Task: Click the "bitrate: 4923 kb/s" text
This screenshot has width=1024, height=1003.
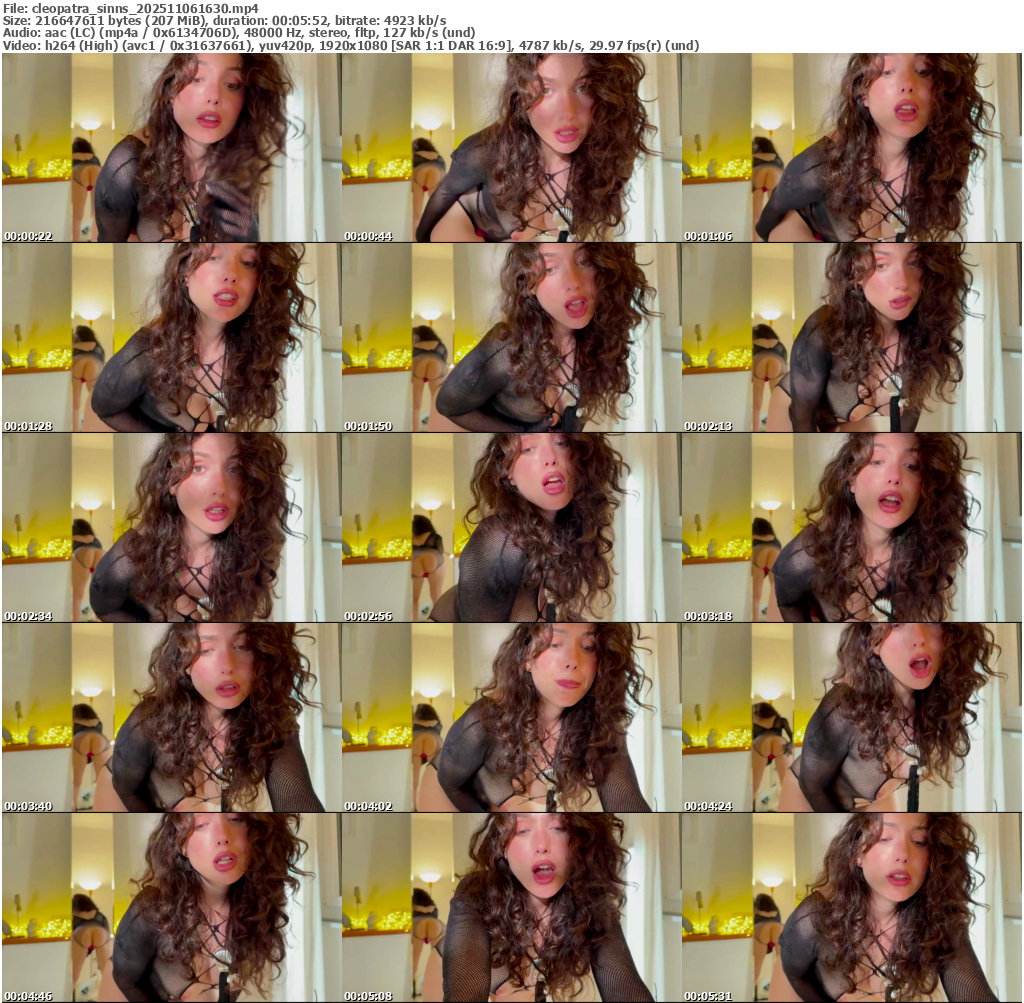Action: tap(389, 21)
